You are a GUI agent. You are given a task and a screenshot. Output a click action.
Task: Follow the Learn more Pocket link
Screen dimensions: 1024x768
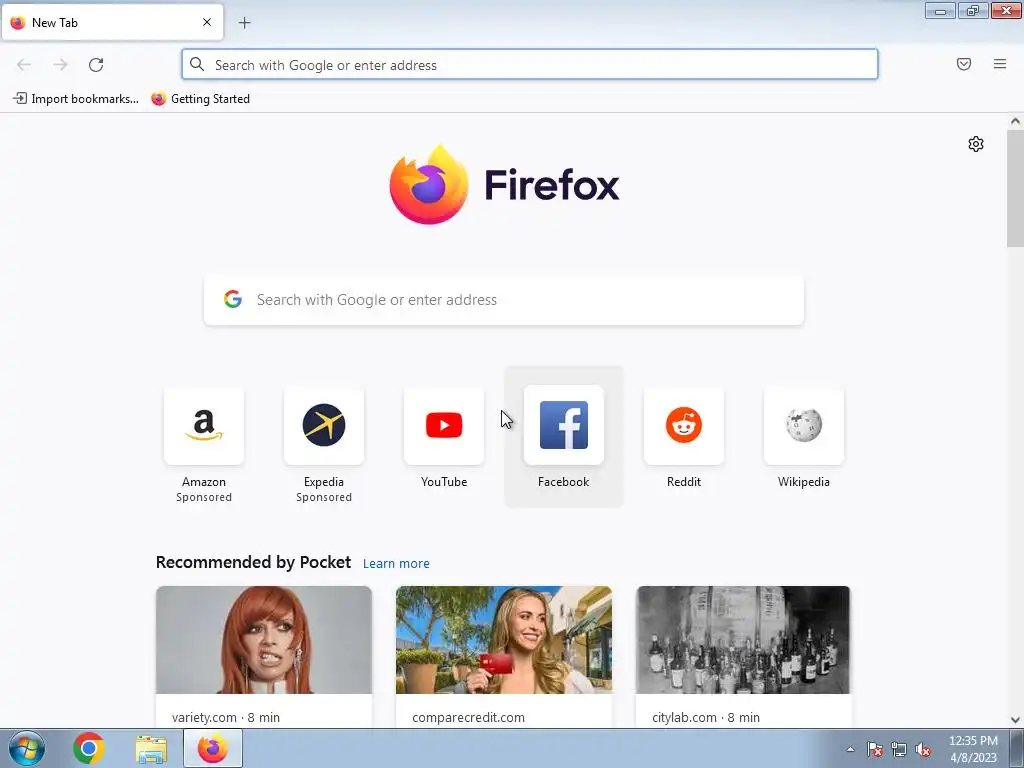tap(396, 564)
